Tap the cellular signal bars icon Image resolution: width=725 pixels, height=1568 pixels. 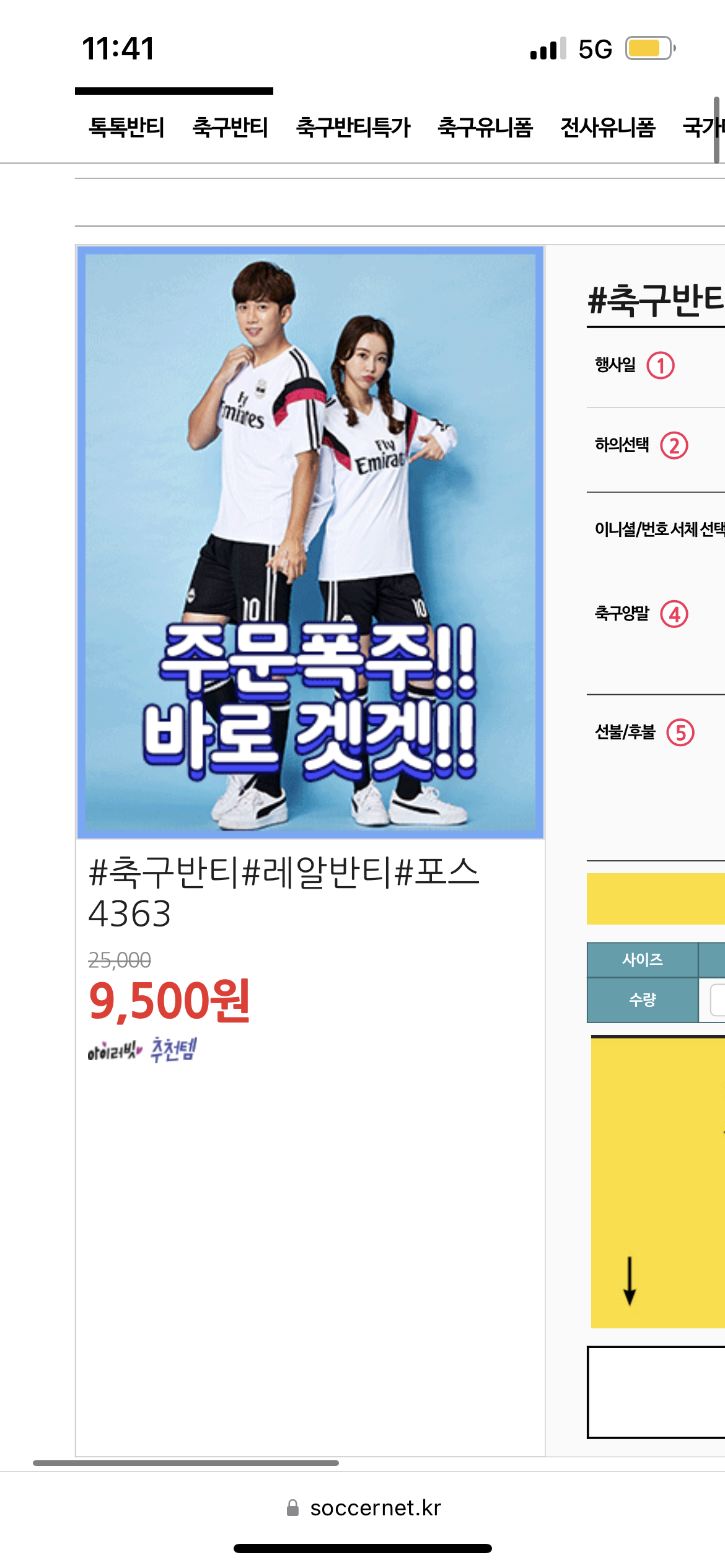[x=548, y=48]
